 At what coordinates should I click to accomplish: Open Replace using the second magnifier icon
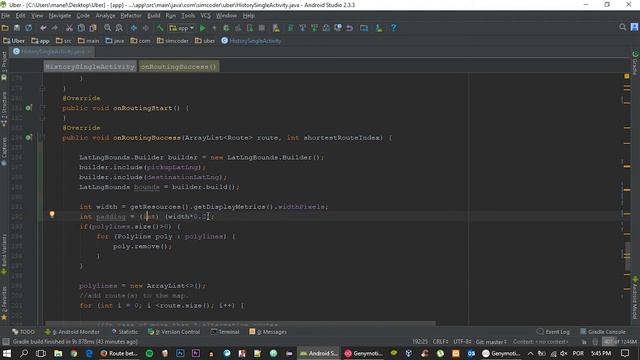(x=119, y=28)
